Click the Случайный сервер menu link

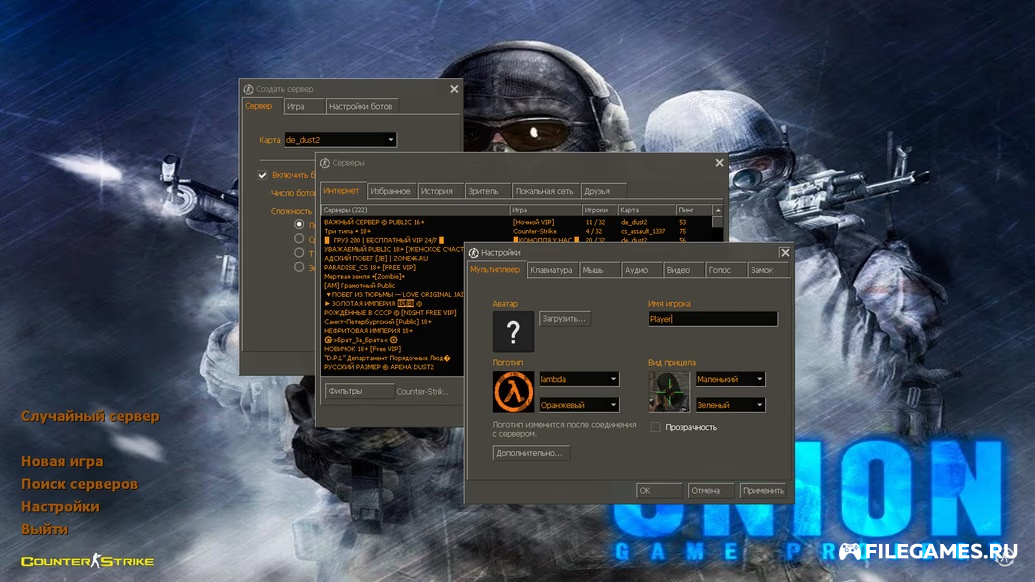click(90, 416)
